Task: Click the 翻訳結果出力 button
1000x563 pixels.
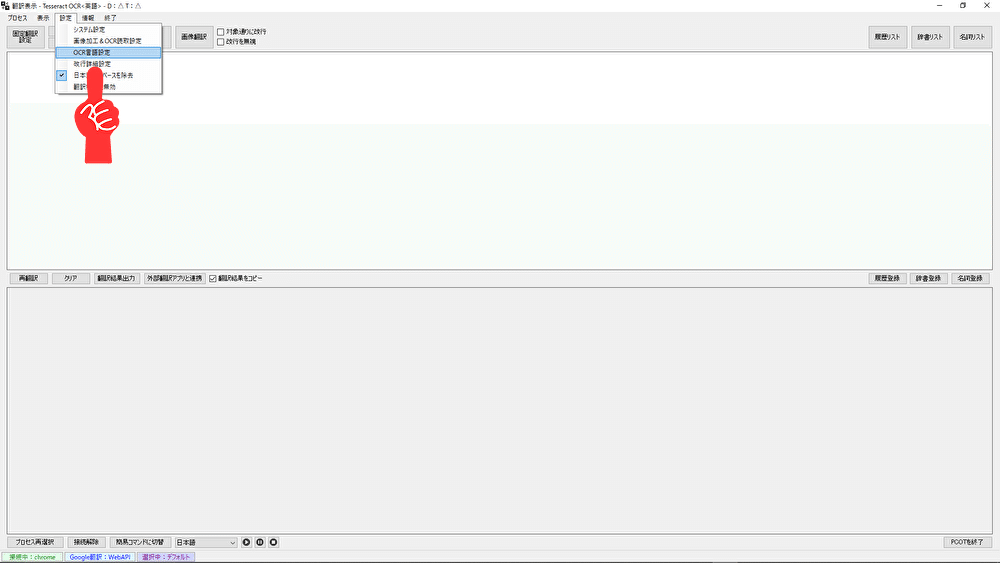Action: 117,279
